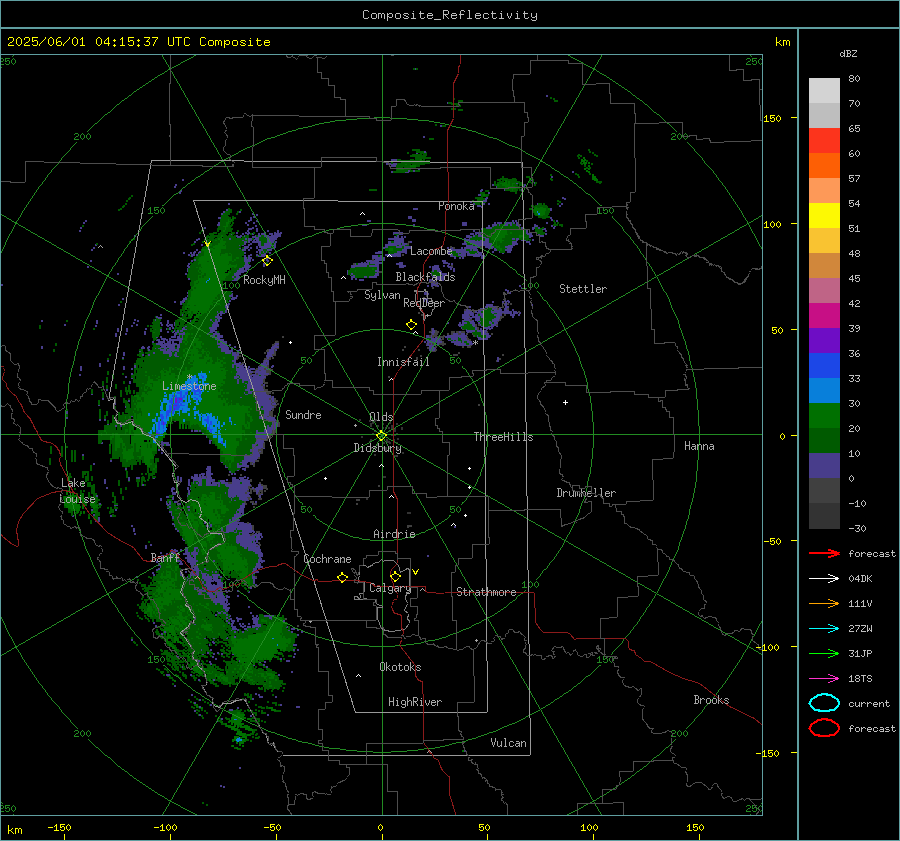The height and width of the screenshot is (841, 900).
Task: Click the Ponoka label
Action: (456, 206)
